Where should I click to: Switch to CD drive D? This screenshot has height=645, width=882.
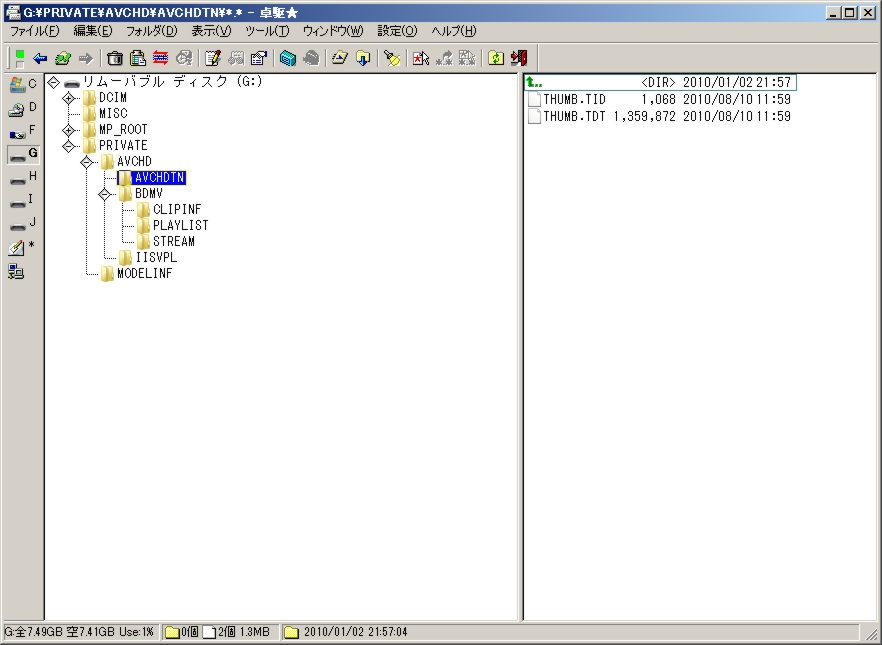tap(22, 108)
